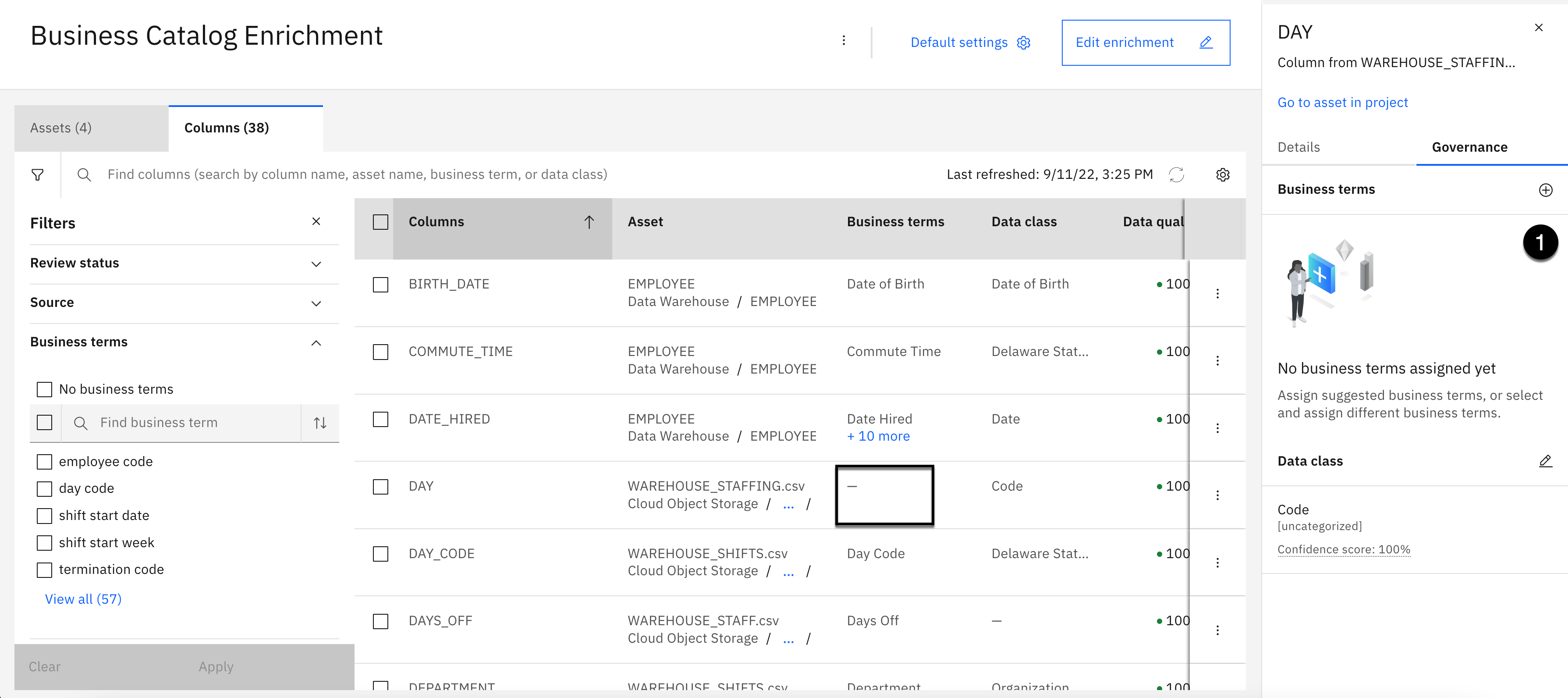1568x698 pixels.
Task: Check the 'No business terms' filter
Action: pos(44,389)
